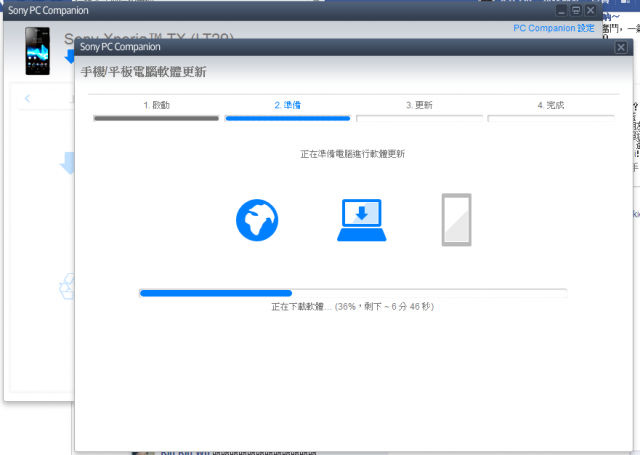This screenshot has height=455, width=640.
Task: Restore the main Sony PC Companion window
Action: point(576,10)
